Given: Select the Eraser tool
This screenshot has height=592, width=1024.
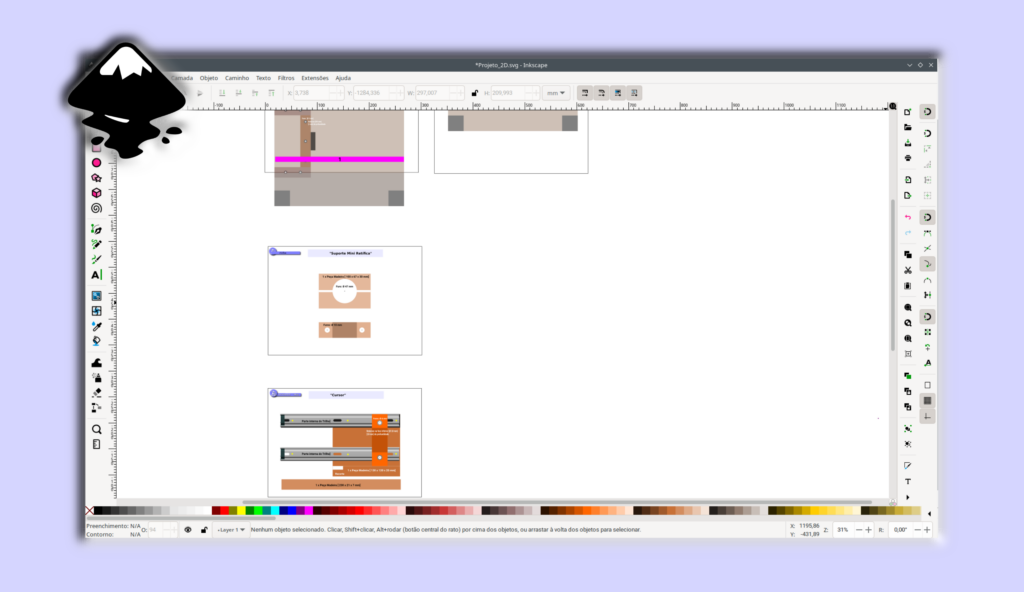Looking at the screenshot, I should click(97, 393).
